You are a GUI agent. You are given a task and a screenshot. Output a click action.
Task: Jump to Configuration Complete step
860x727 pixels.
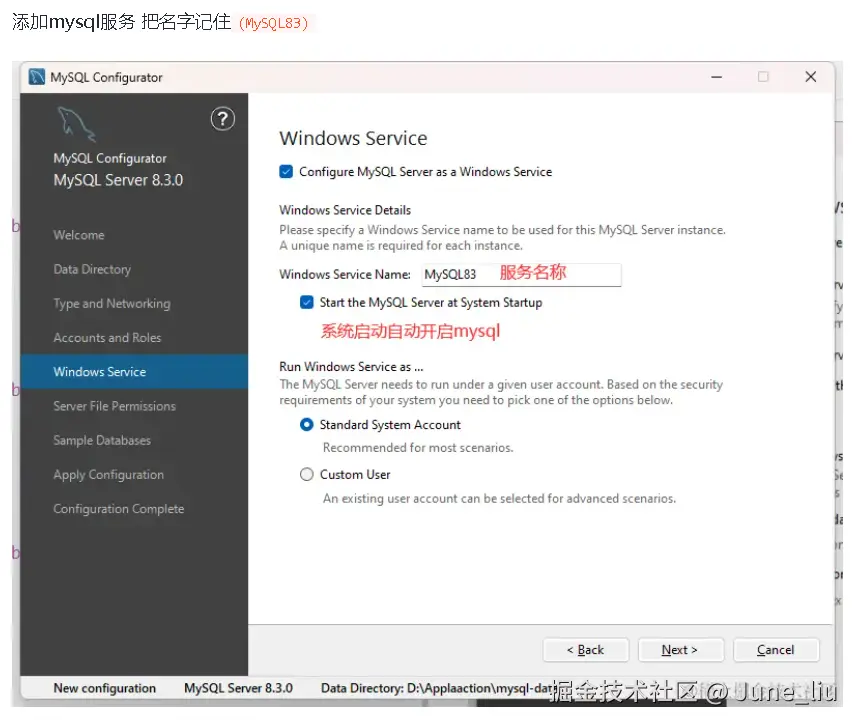(118, 509)
